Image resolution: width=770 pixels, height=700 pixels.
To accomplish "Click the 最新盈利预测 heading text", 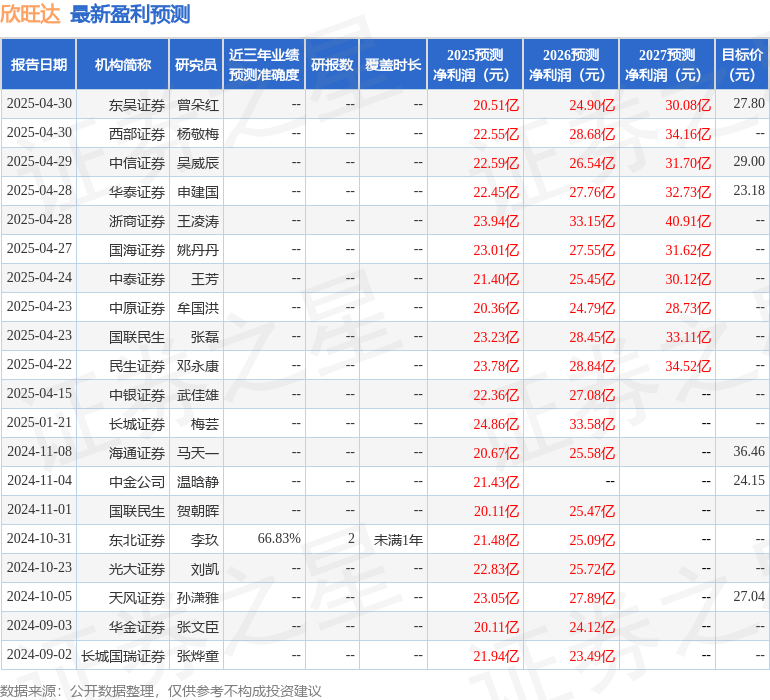I will pos(130,14).
